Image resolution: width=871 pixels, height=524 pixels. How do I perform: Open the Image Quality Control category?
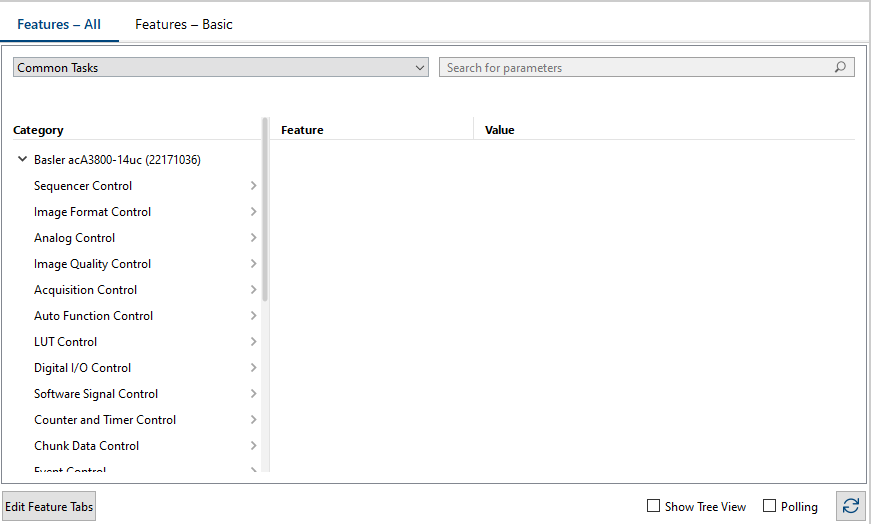[92, 264]
